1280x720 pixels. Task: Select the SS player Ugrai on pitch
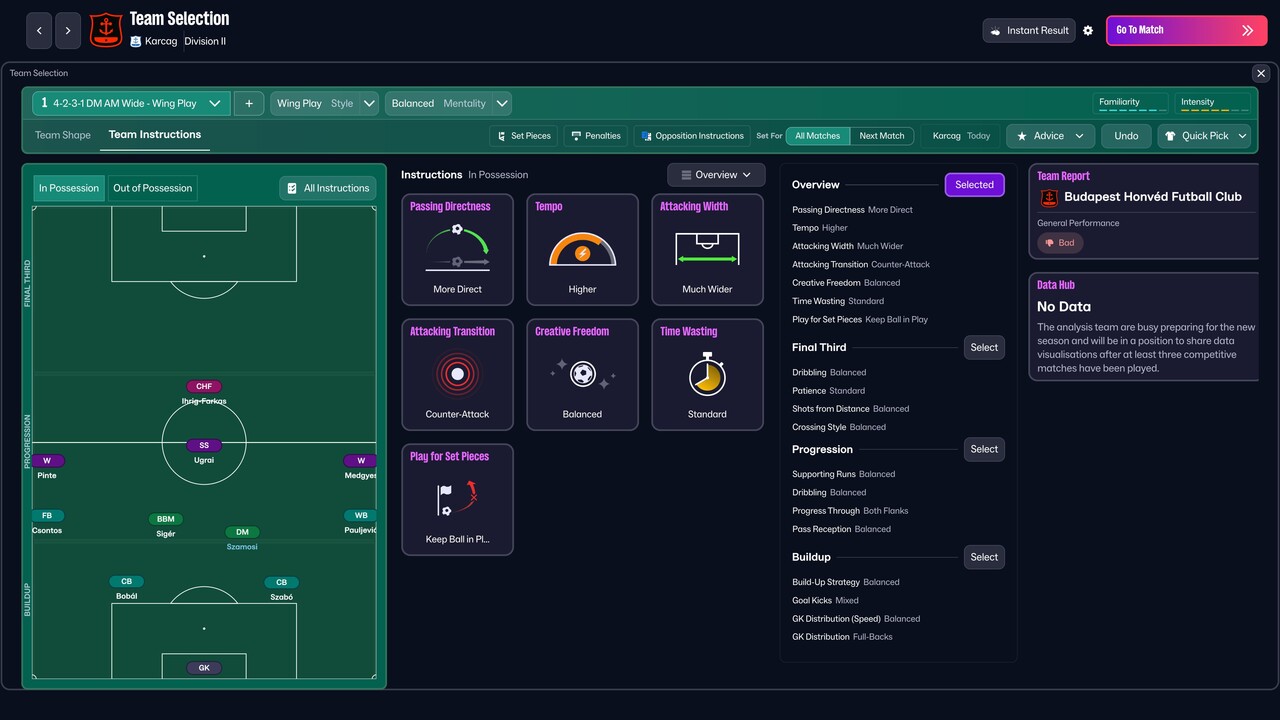pos(204,446)
